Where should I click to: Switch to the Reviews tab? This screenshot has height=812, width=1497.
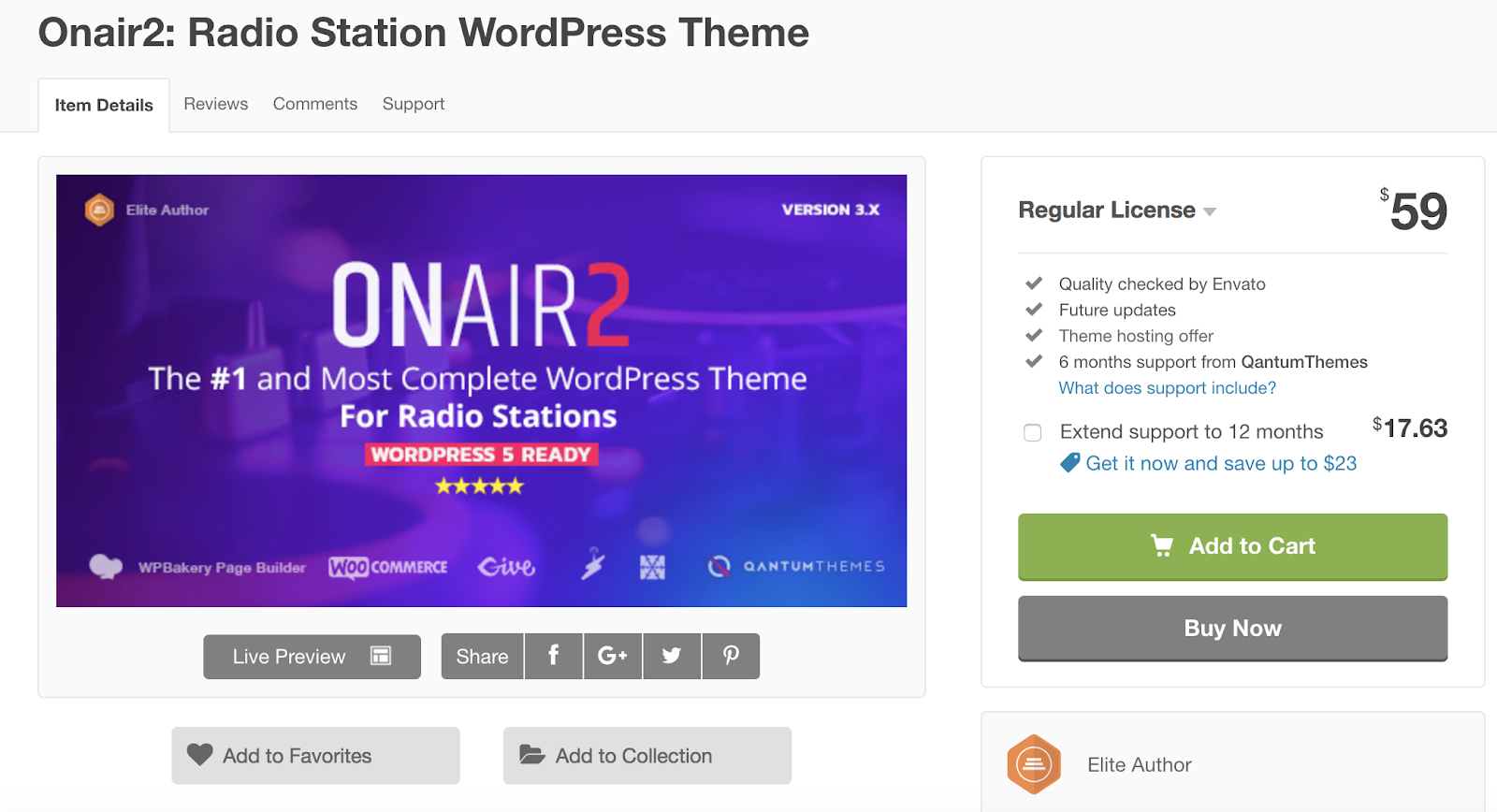[x=216, y=104]
